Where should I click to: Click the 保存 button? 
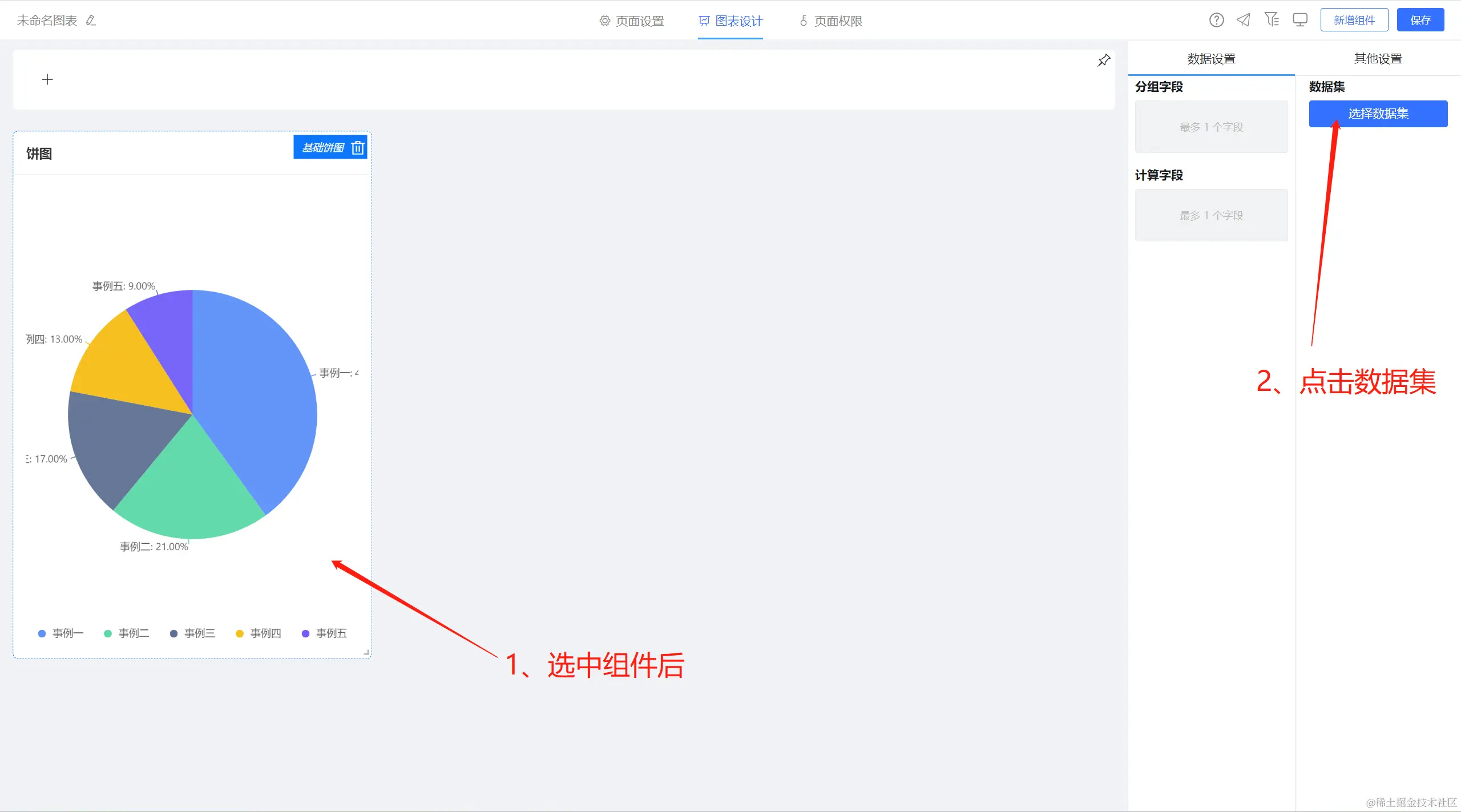[1420, 21]
